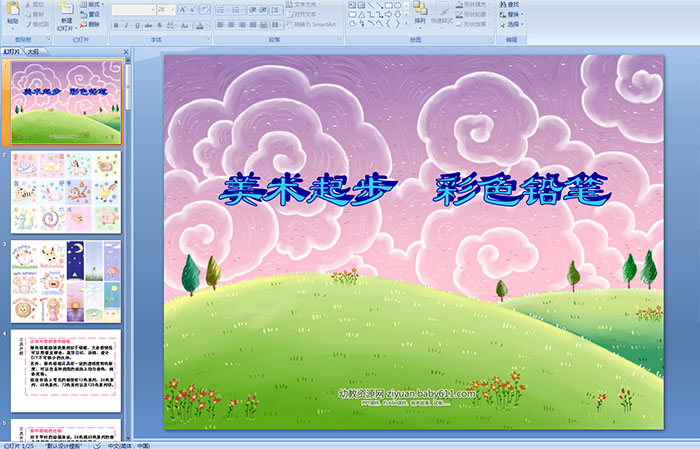Insert a New Slide (新建幻灯片)
Screen dimensions: 700x449
[x=66, y=16]
